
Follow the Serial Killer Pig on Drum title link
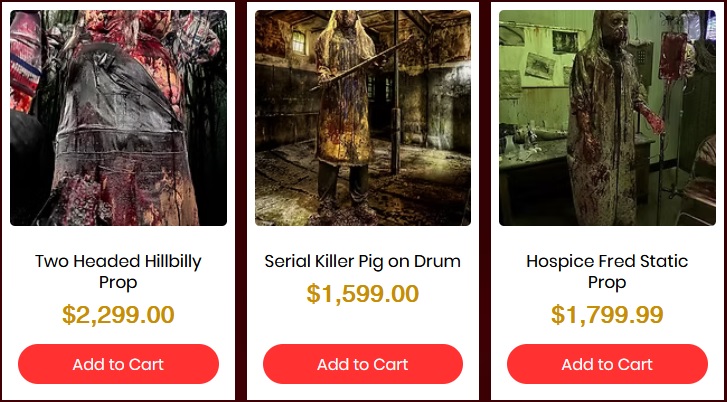(x=363, y=262)
